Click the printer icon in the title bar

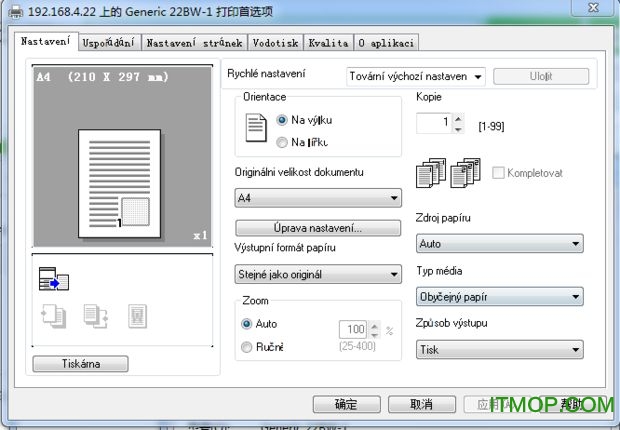pos(16,12)
